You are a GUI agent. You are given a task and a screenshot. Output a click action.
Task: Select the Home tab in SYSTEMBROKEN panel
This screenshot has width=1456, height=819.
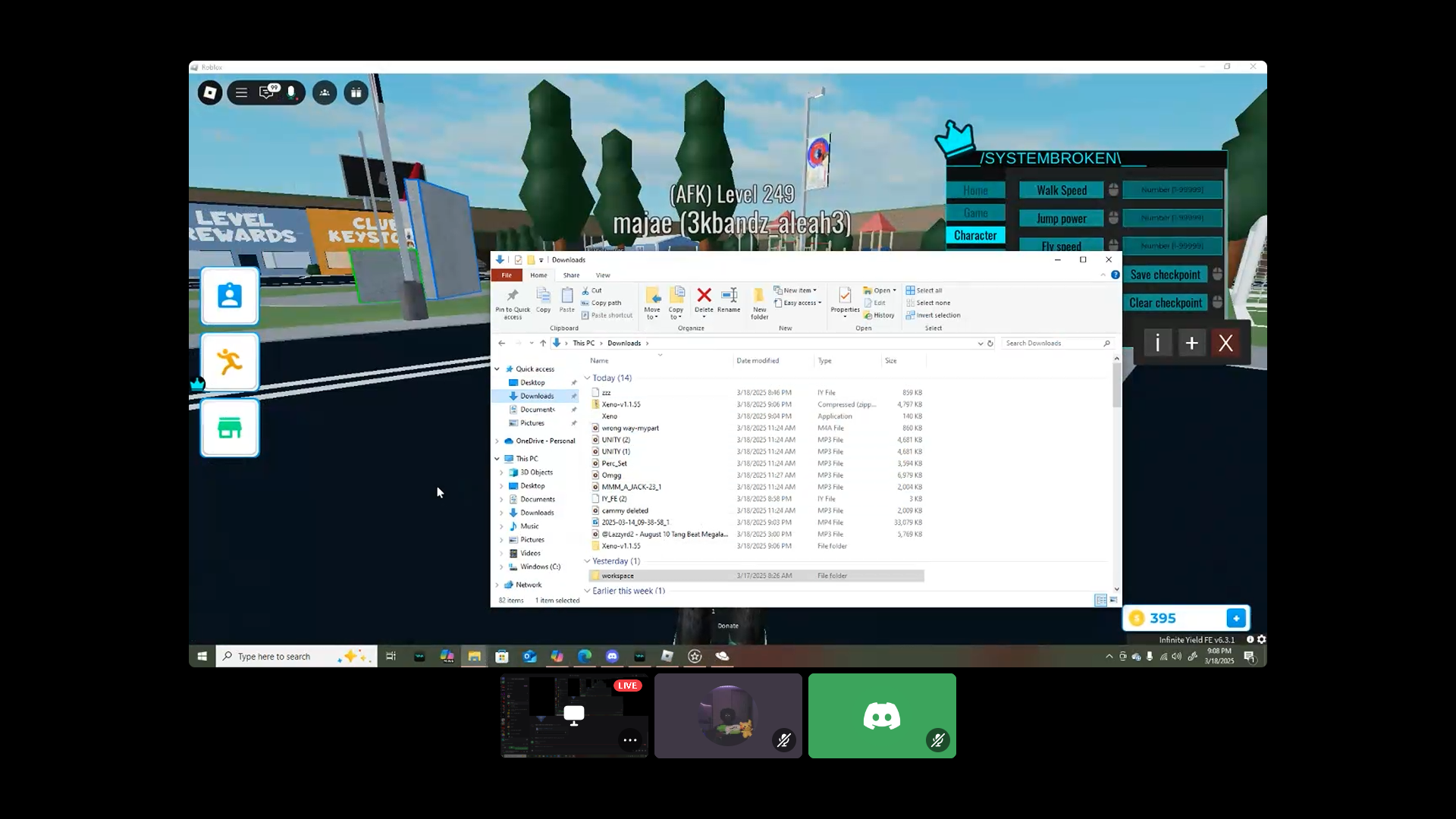(x=975, y=190)
